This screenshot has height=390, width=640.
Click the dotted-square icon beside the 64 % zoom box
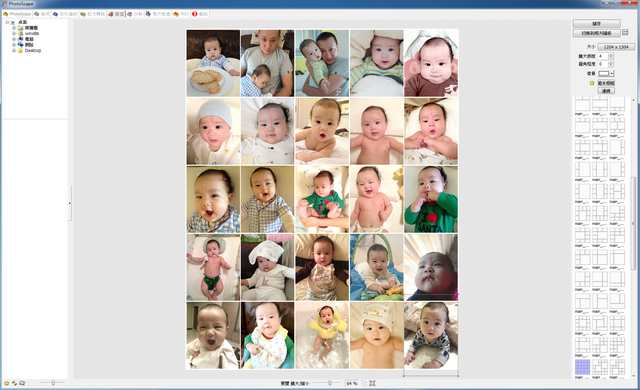364,383
